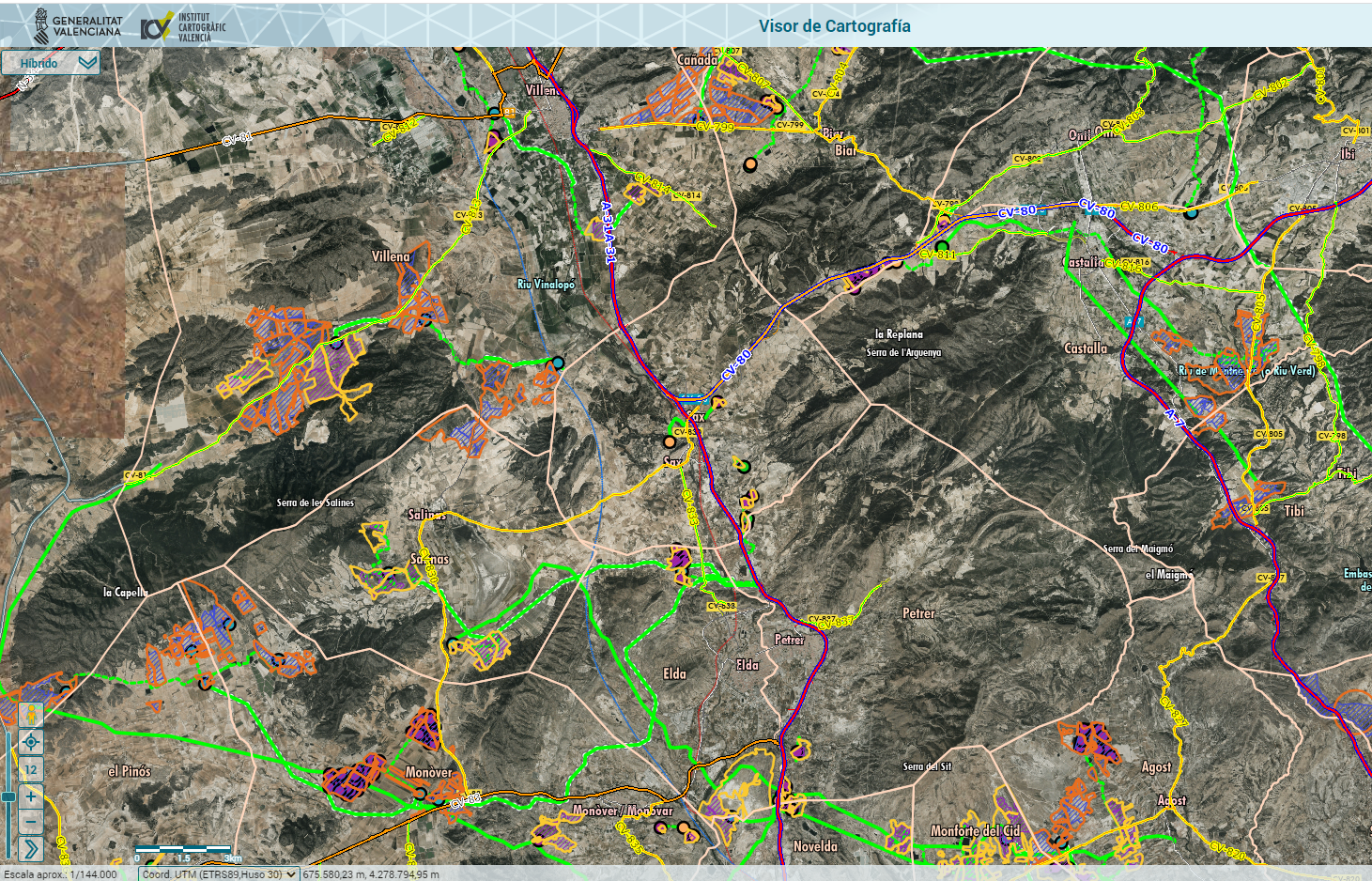Open the Street View pegman tool
The height and width of the screenshot is (881, 1372).
pyautogui.click(x=31, y=715)
